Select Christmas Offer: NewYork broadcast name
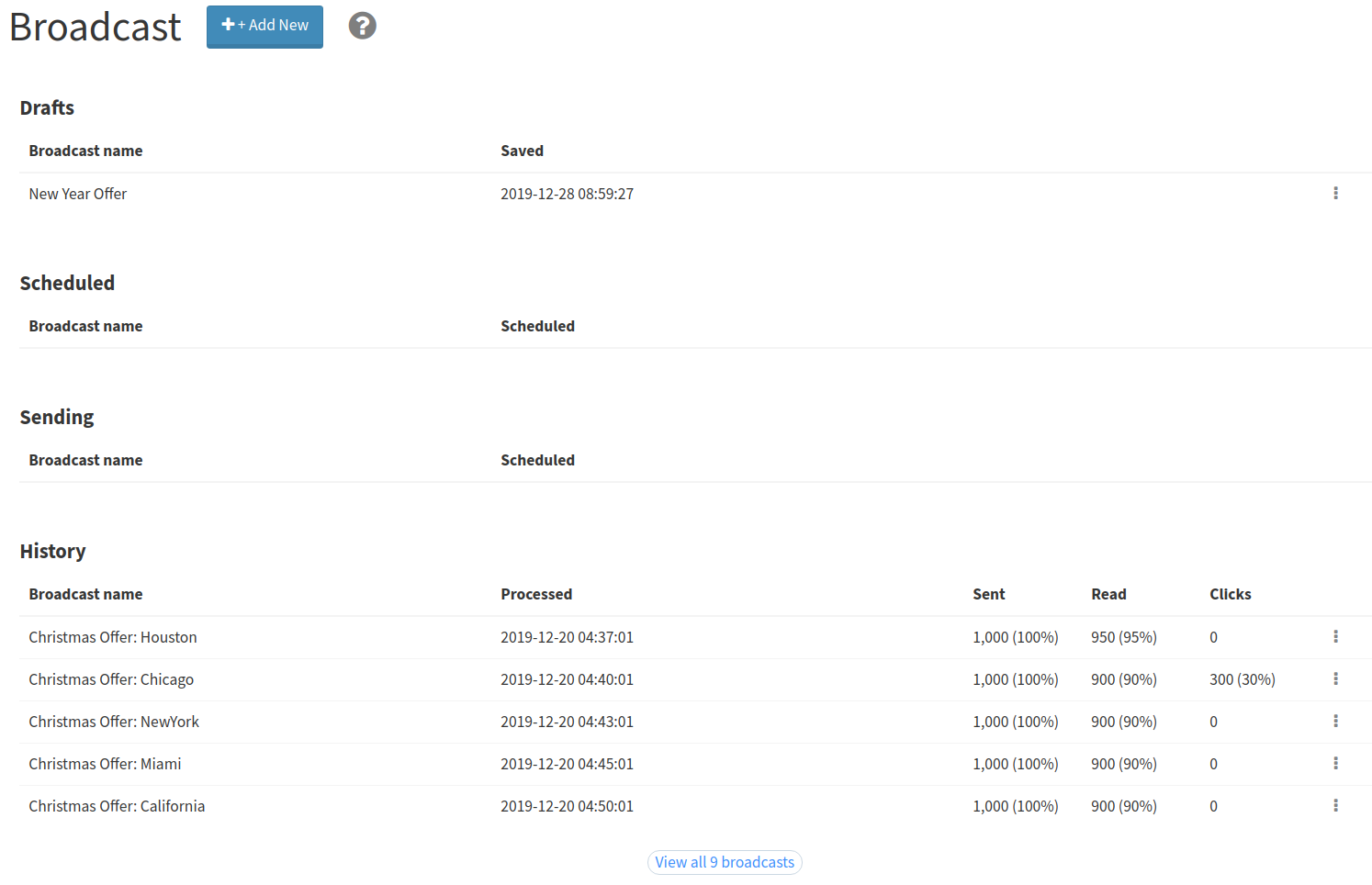 114,722
